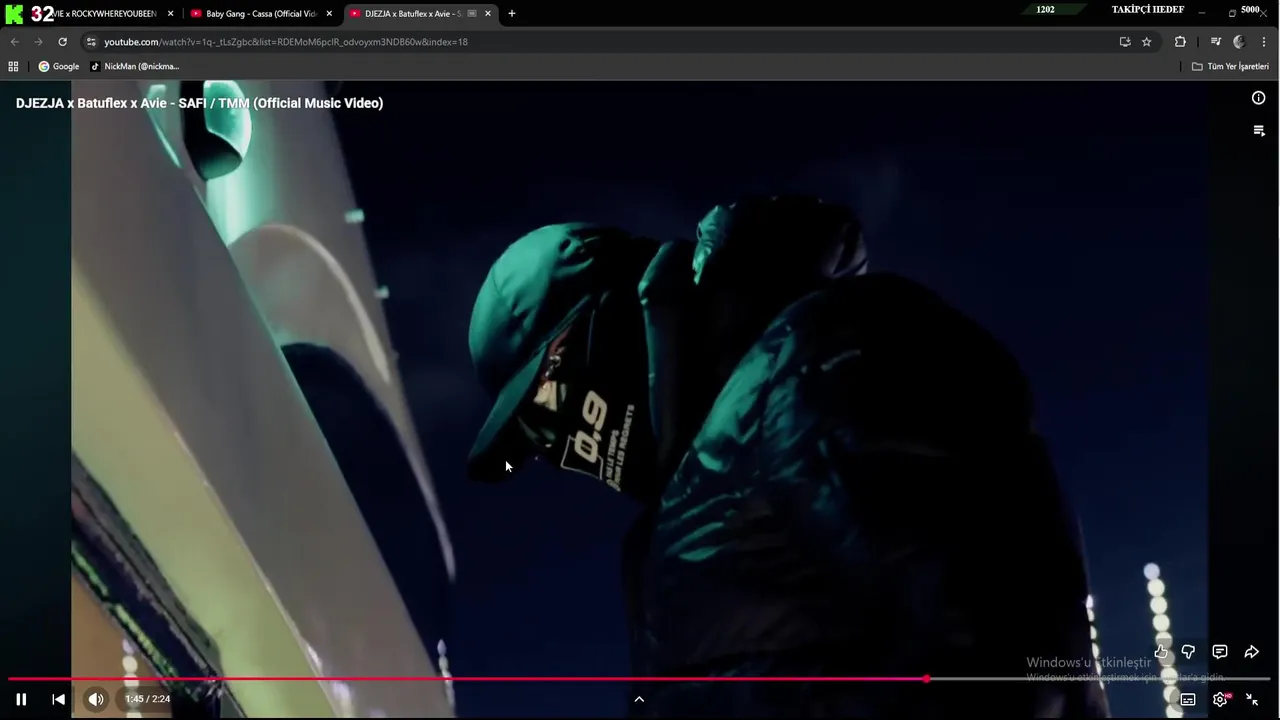
Task: Pause the video with the pause button
Action: click(21, 699)
